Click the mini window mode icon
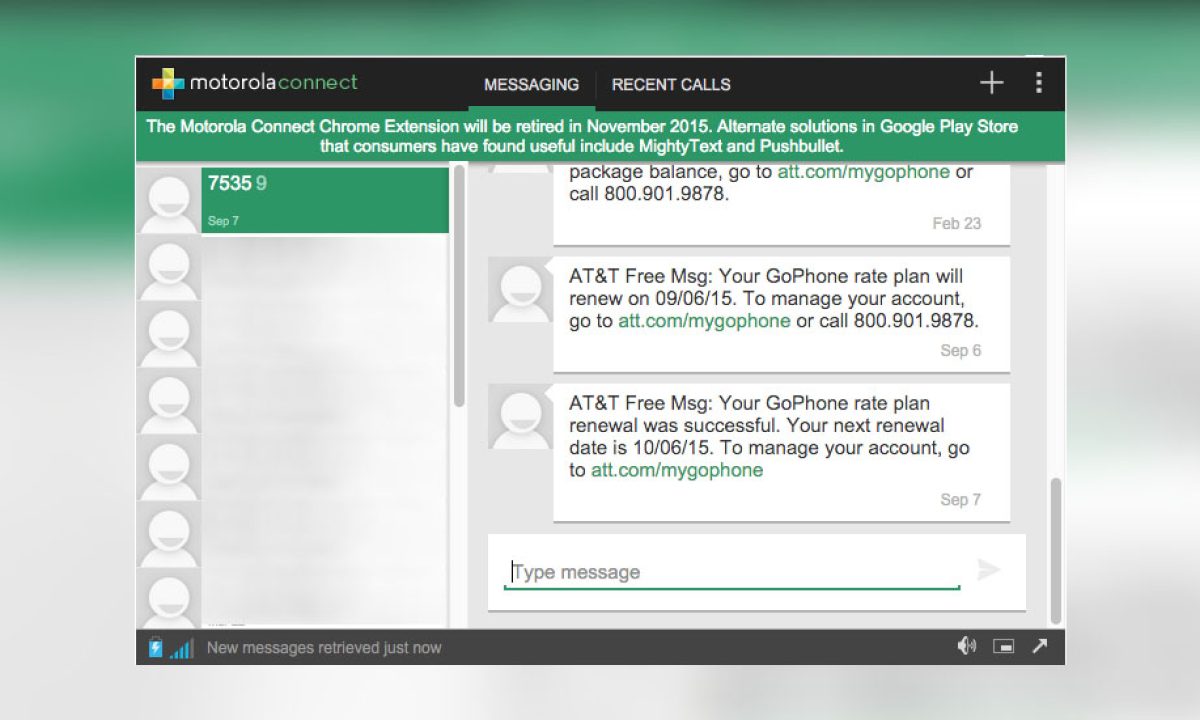Screen dimensions: 1200x720 pos(1003,647)
